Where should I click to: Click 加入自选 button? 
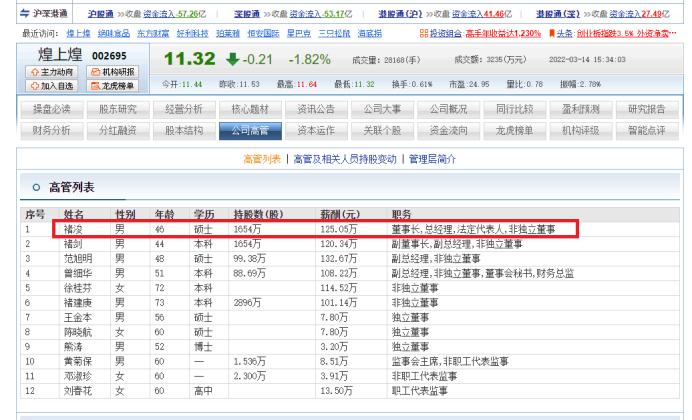(52, 86)
